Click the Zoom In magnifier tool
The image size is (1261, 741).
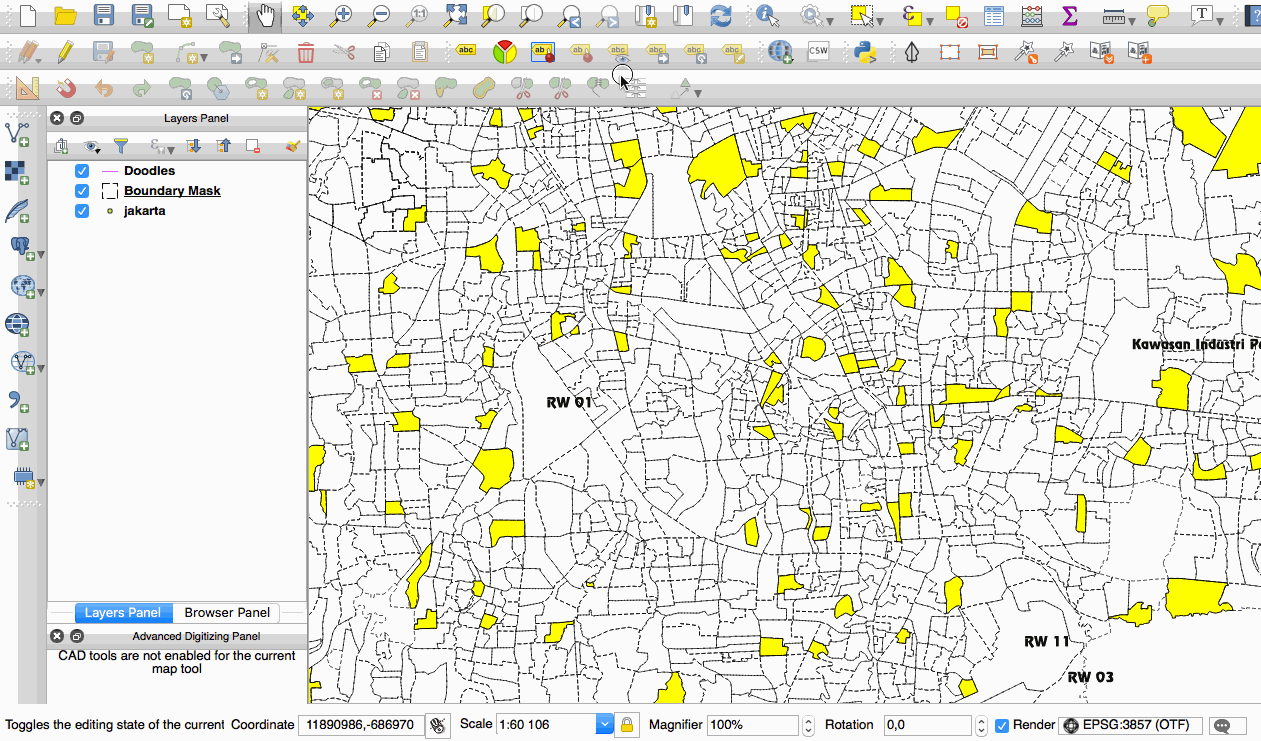point(342,15)
